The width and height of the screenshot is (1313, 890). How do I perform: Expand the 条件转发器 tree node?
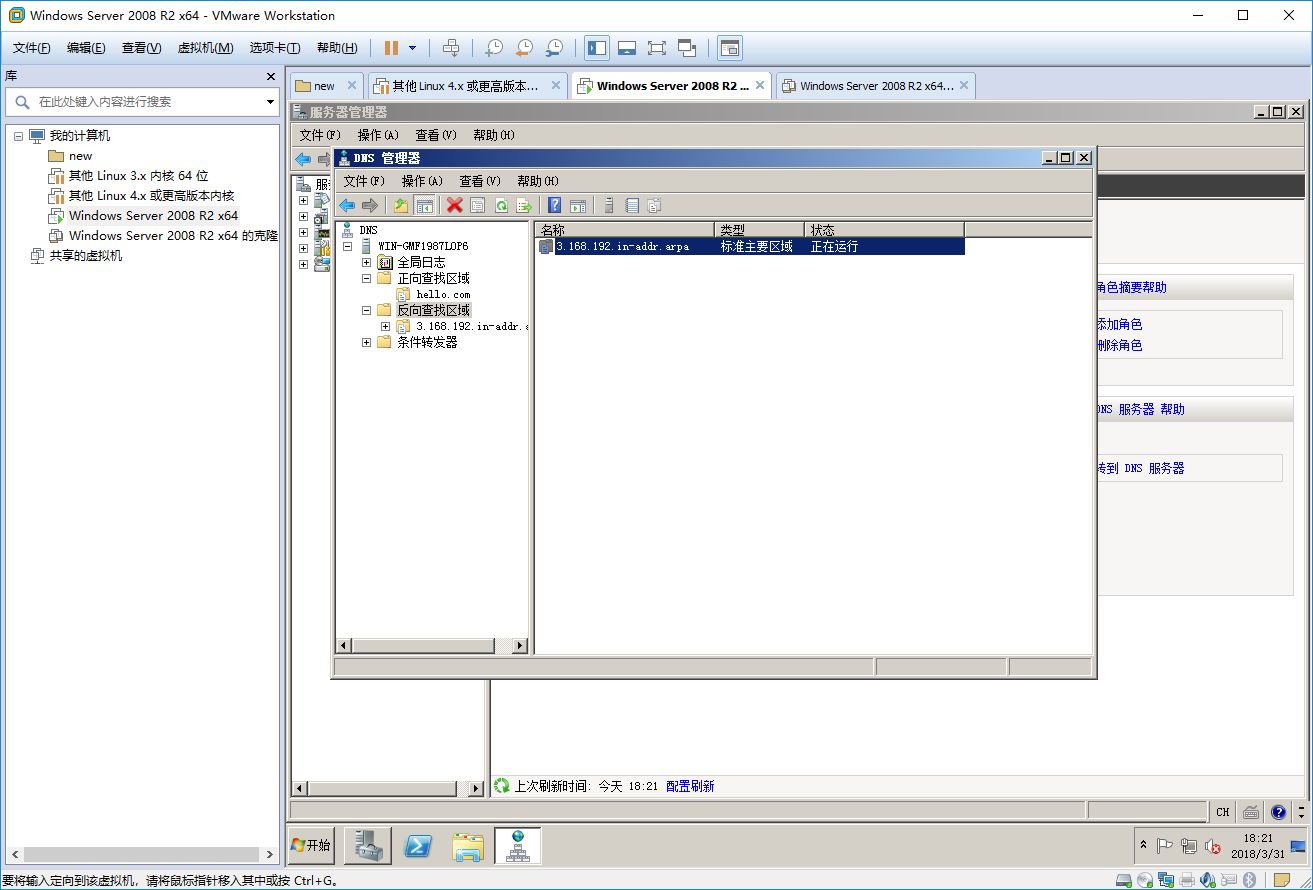366,342
